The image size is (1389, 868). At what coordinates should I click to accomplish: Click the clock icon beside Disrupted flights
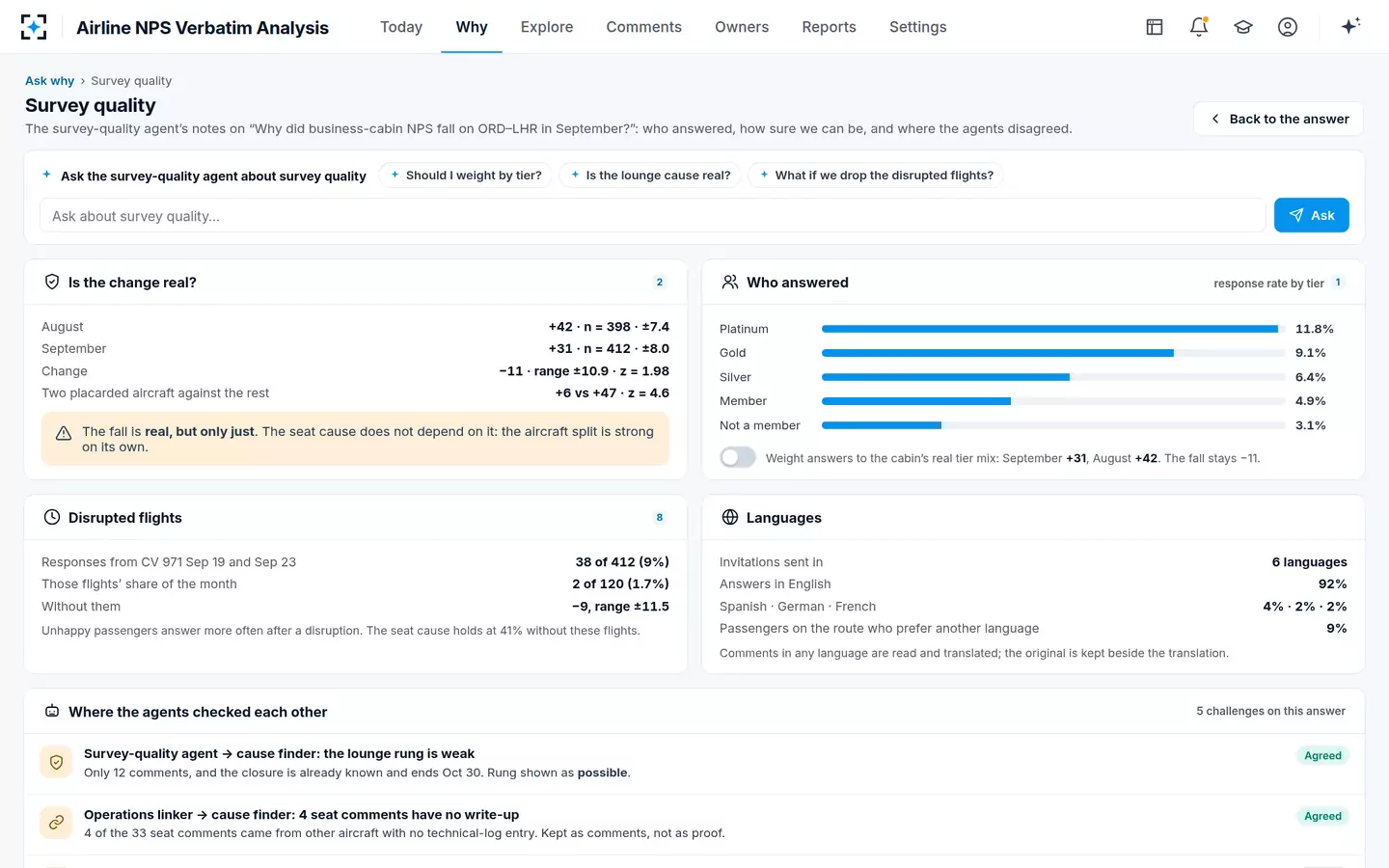[52, 518]
